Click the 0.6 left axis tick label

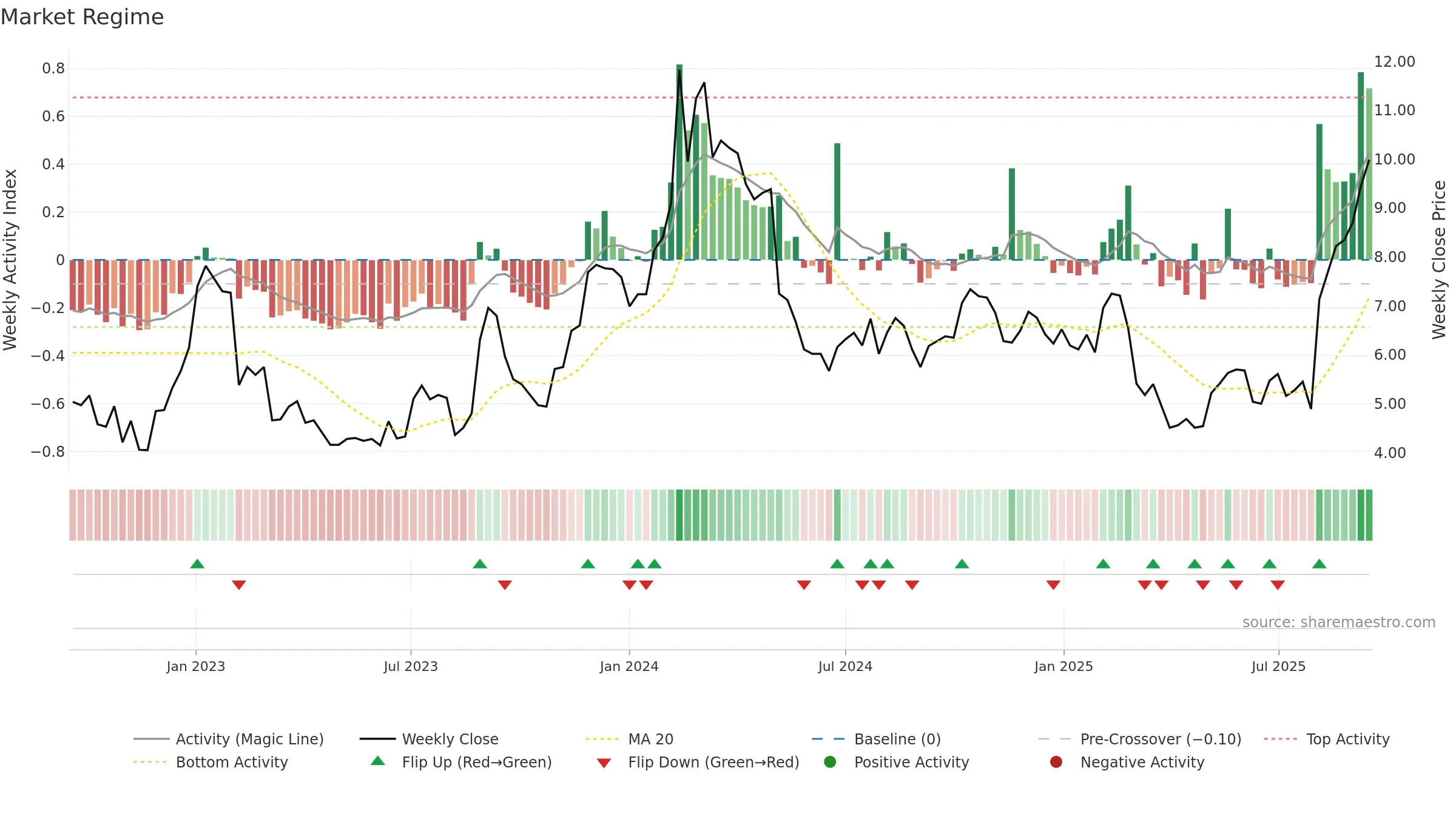point(53,116)
